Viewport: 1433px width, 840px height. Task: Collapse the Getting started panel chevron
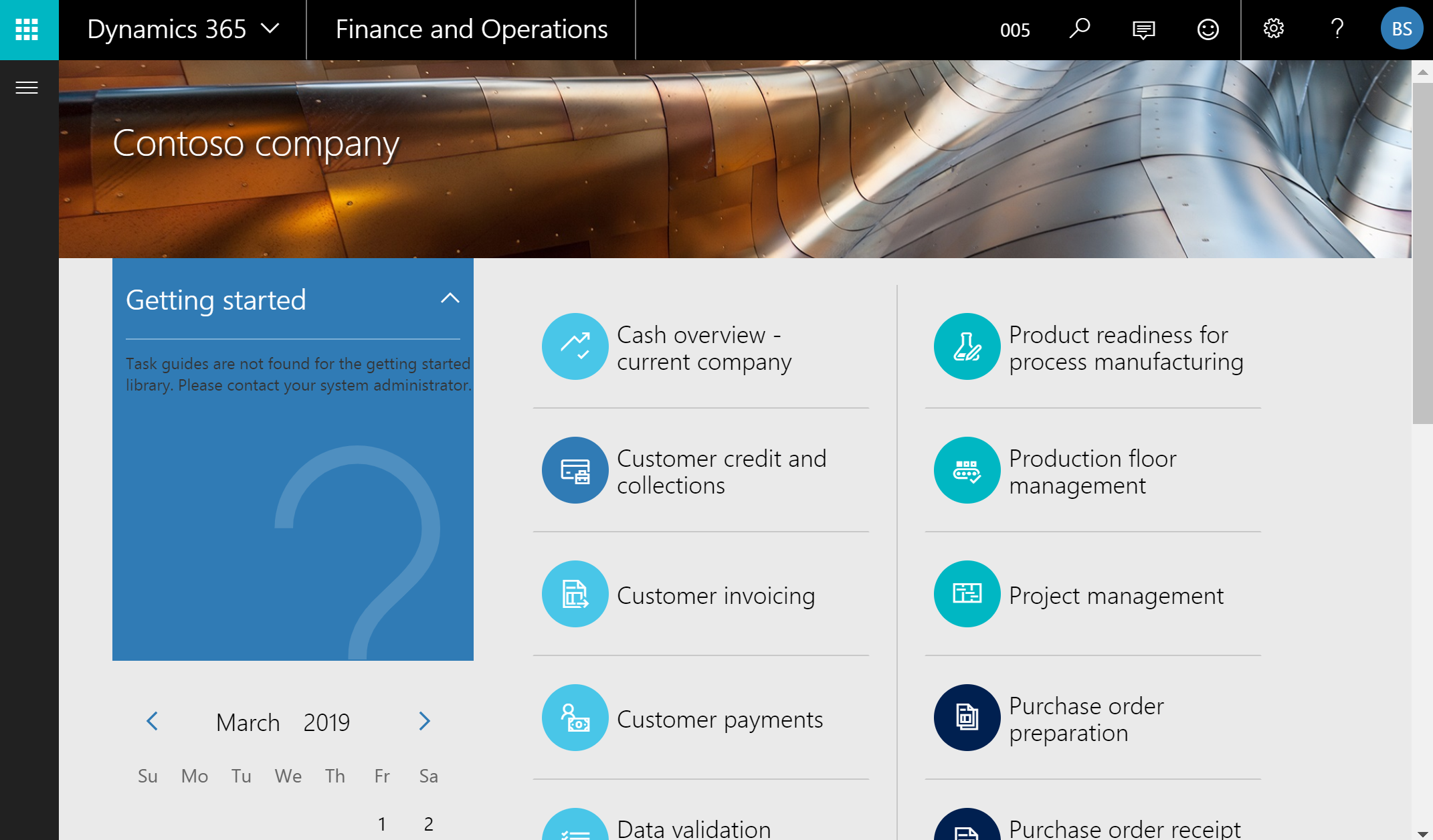pos(450,298)
